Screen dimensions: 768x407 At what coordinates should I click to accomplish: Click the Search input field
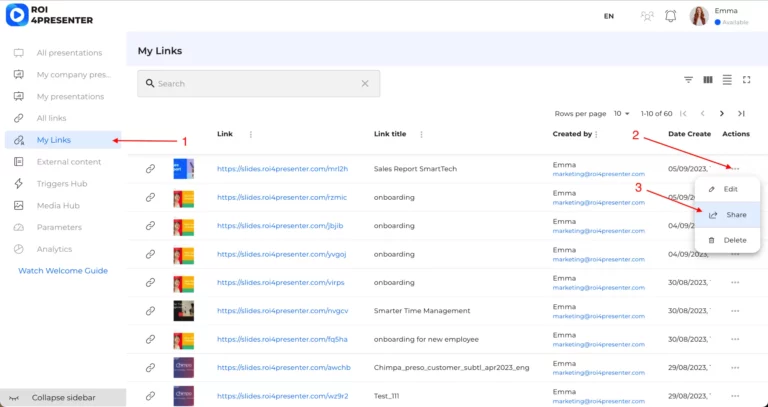click(258, 84)
